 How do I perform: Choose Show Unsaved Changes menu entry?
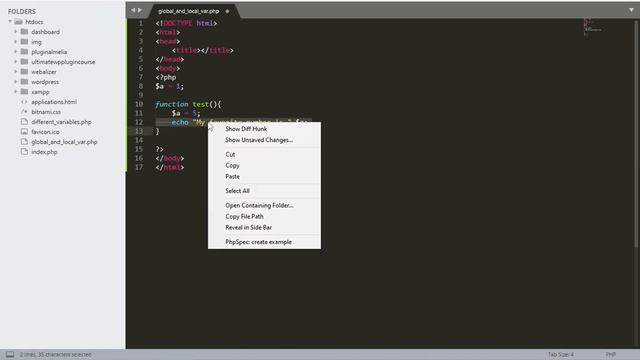[264, 140]
